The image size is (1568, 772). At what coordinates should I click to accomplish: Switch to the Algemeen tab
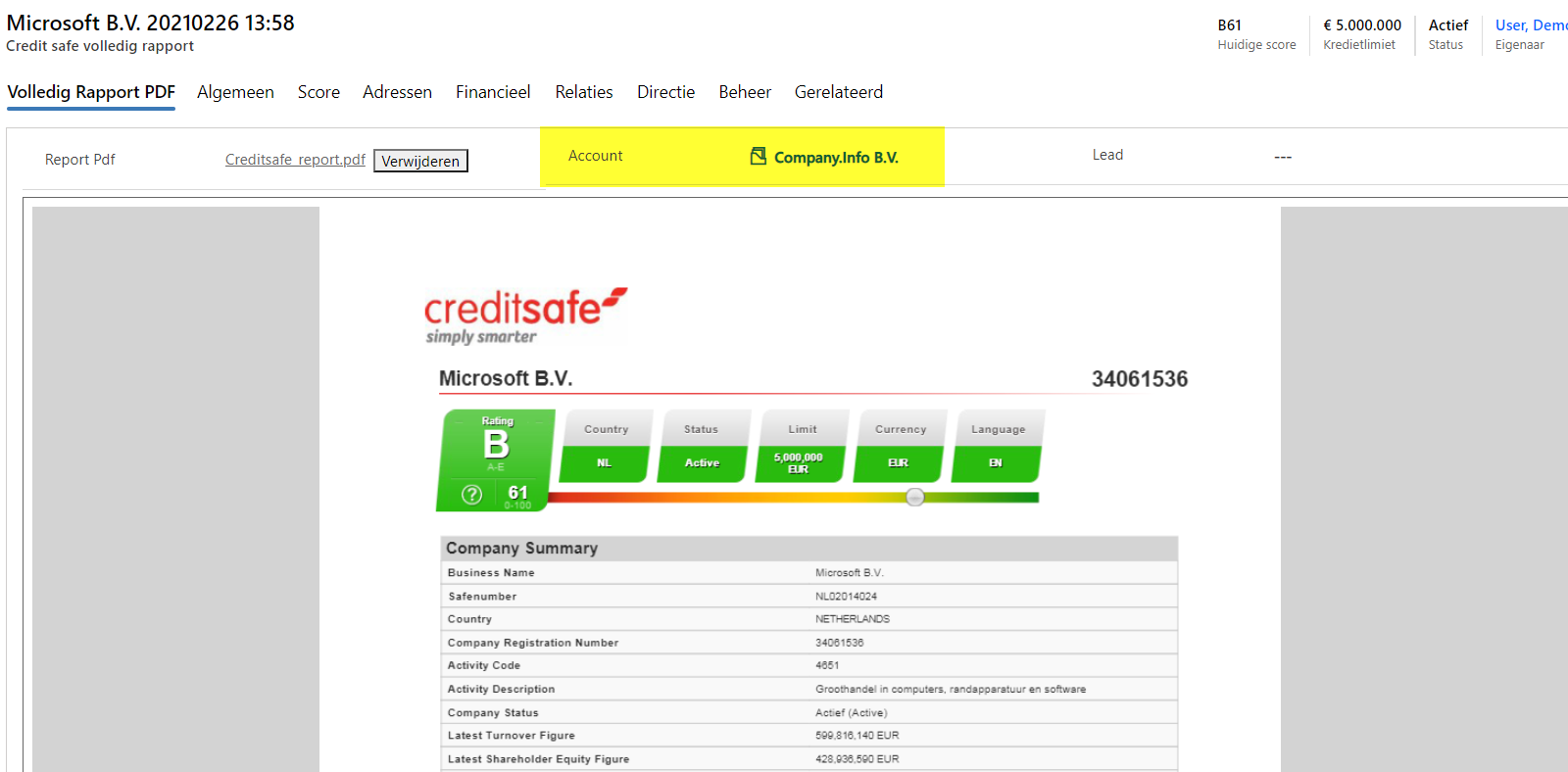point(235,92)
